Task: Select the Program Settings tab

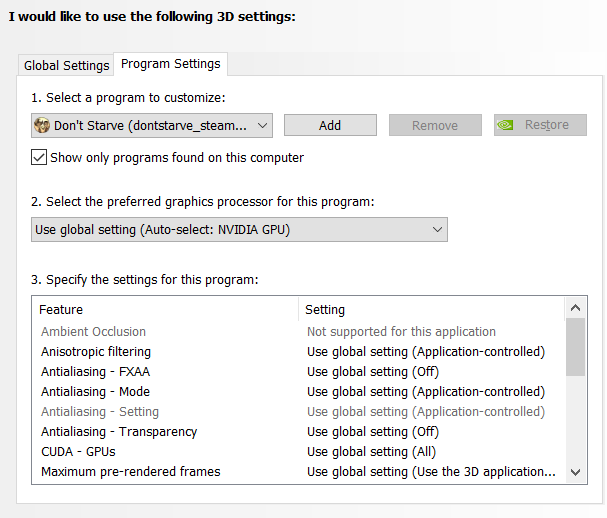Action: (171, 64)
